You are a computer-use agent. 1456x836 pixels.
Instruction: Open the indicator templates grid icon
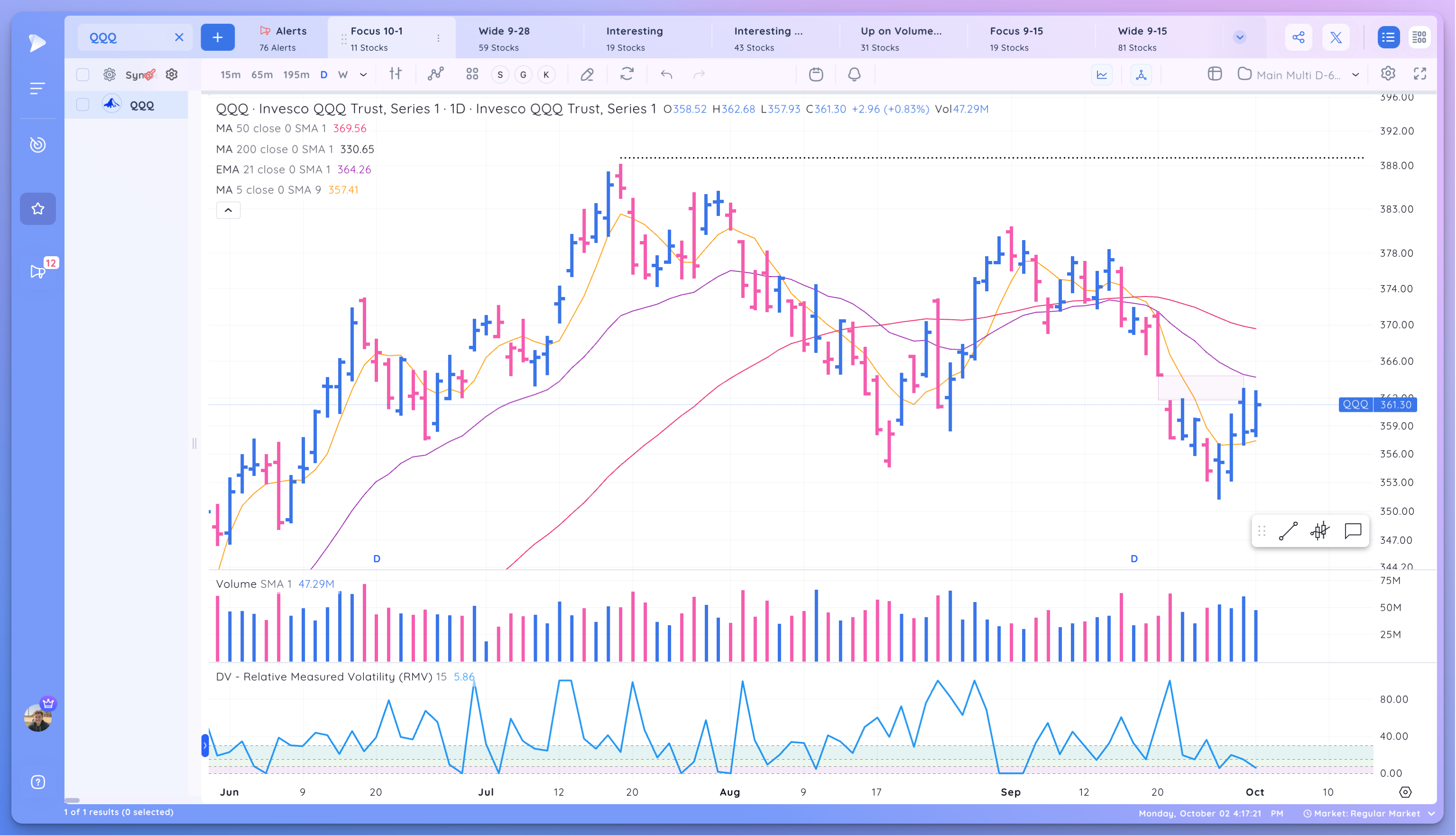point(472,74)
